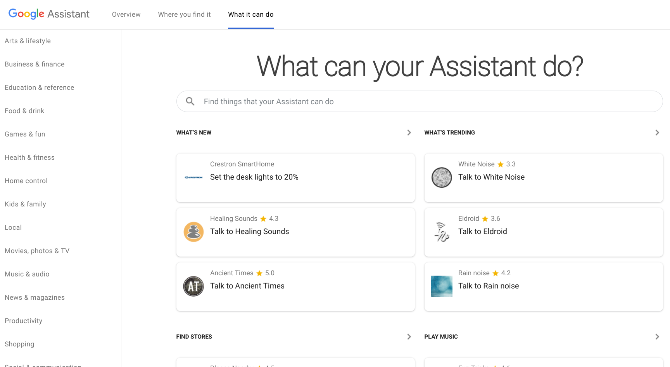Click the Assistant search input field
This screenshot has height=367, width=670.
(419, 101)
